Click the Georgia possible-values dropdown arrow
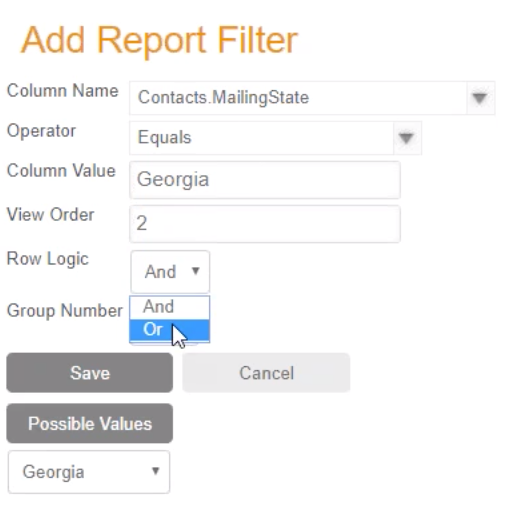531x518 pixels. (x=155, y=471)
